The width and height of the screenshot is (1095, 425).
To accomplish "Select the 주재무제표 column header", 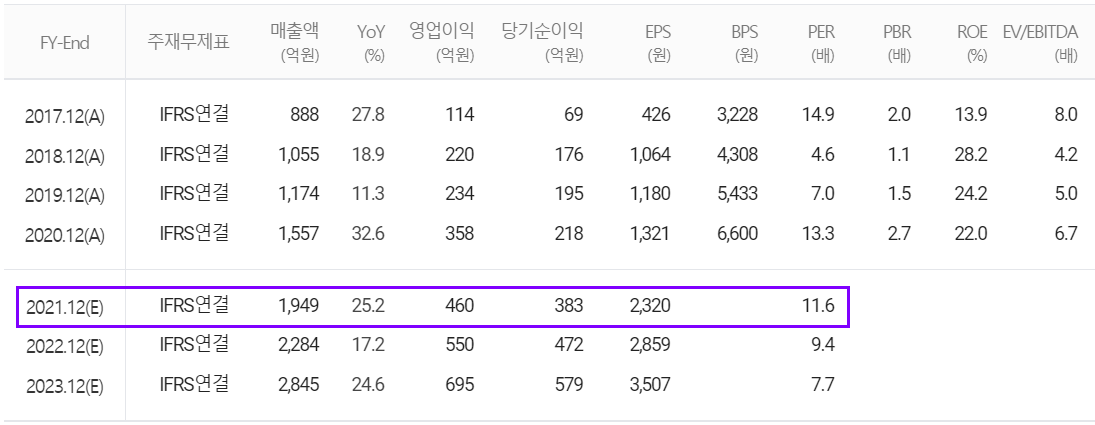I will 187,42.
